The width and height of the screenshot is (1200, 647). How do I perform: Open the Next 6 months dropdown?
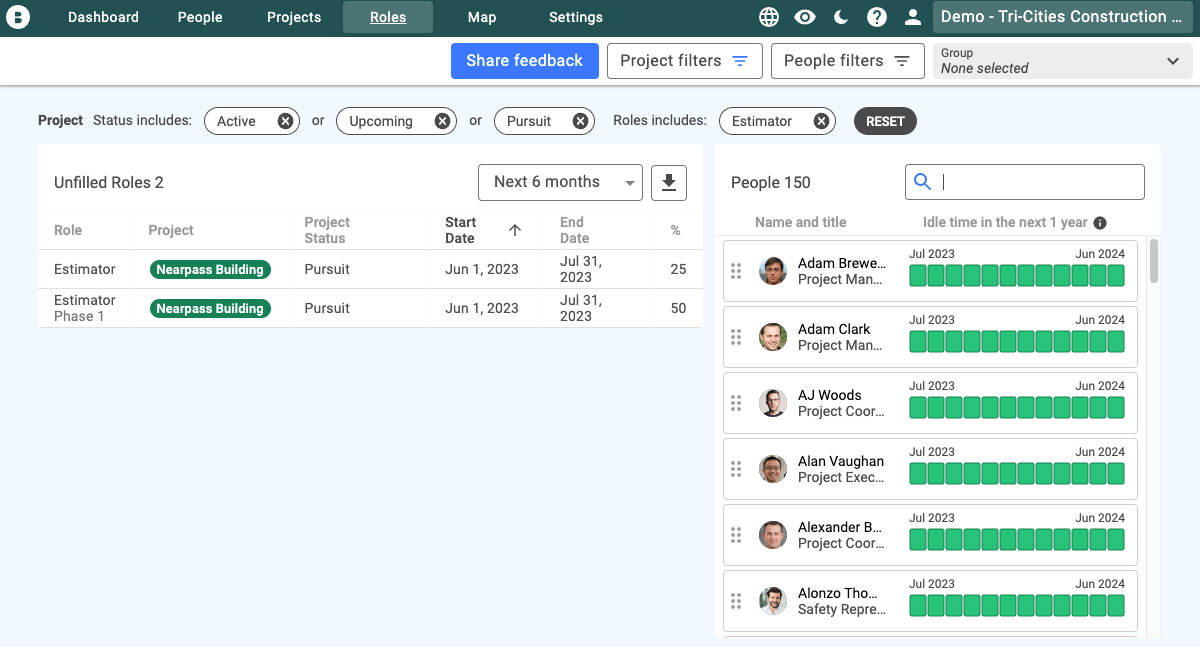560,182
